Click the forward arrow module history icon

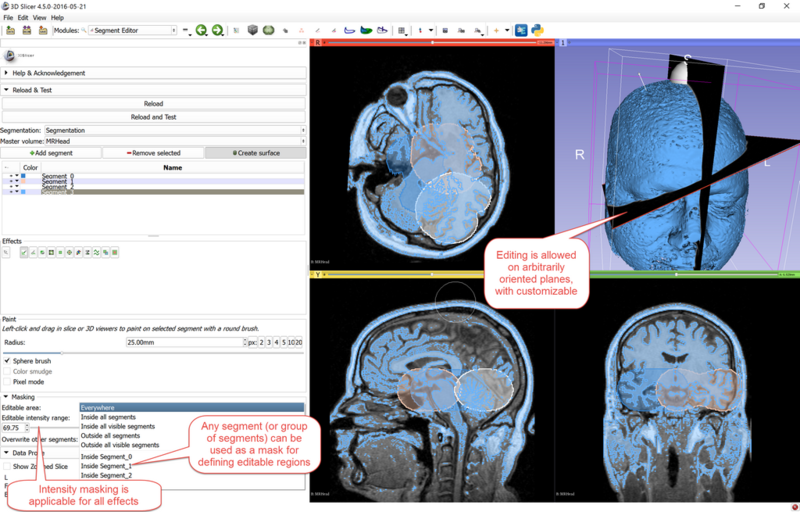click(x=217, y=31)
